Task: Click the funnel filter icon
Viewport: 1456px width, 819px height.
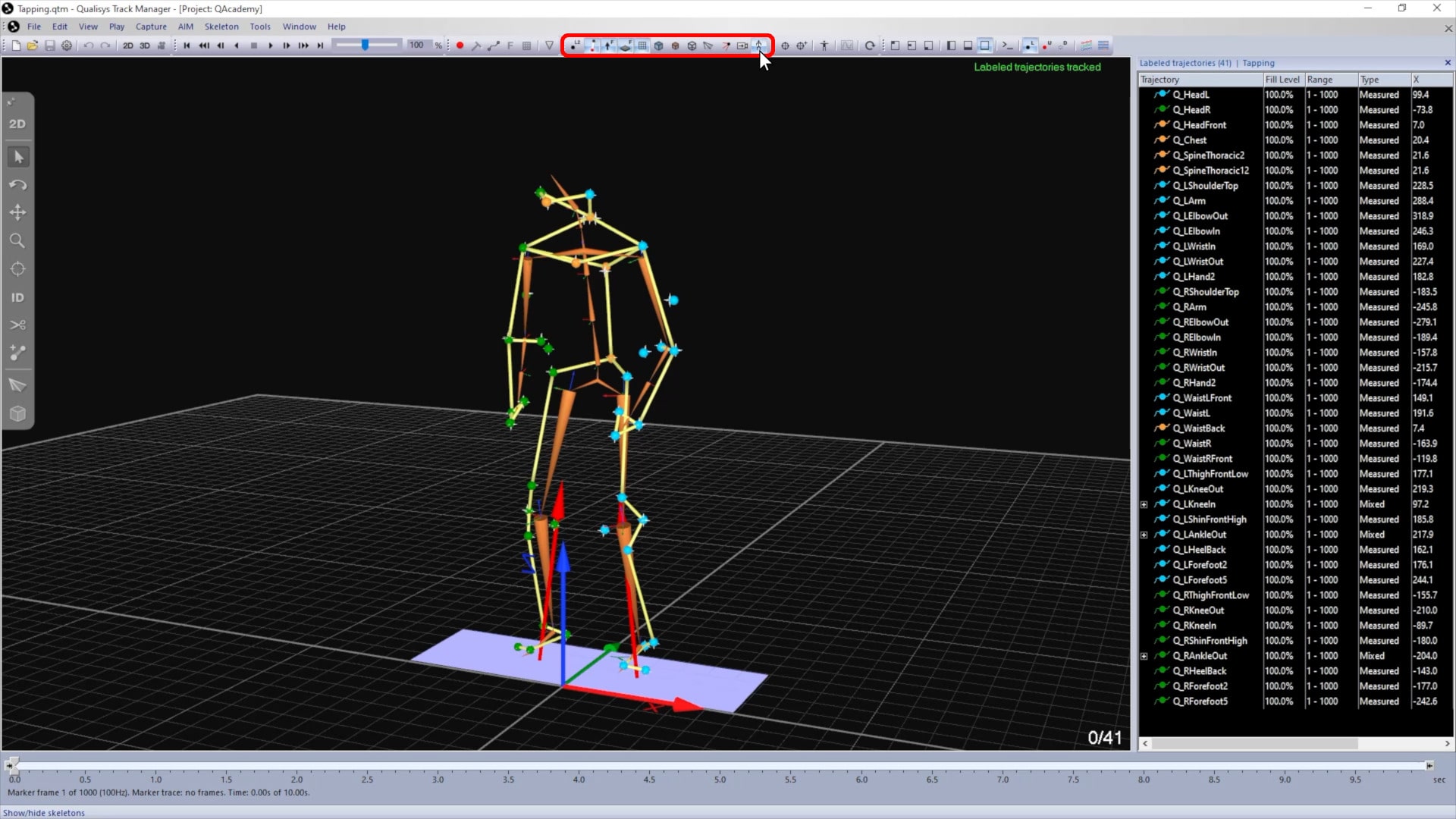Action: pyautogui.click(x=549, y=45)
